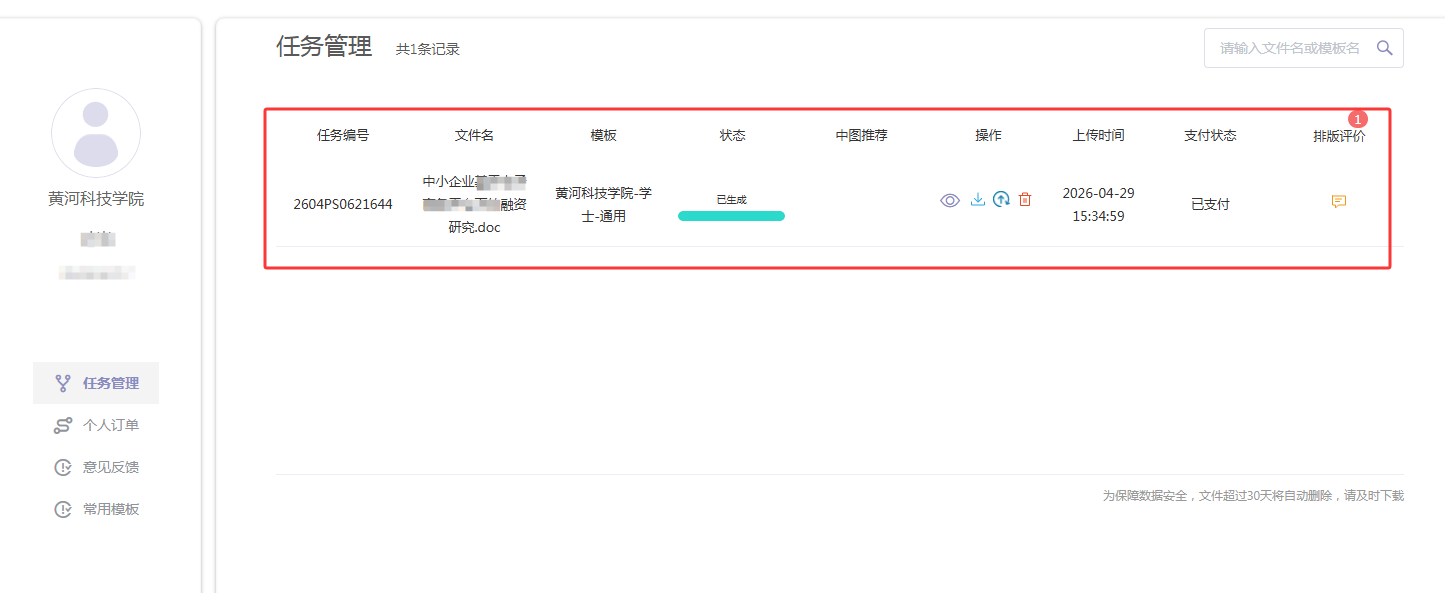1445x593 pixels.
Task: Click the 上传时间 column header
Action: (1098, 135)
